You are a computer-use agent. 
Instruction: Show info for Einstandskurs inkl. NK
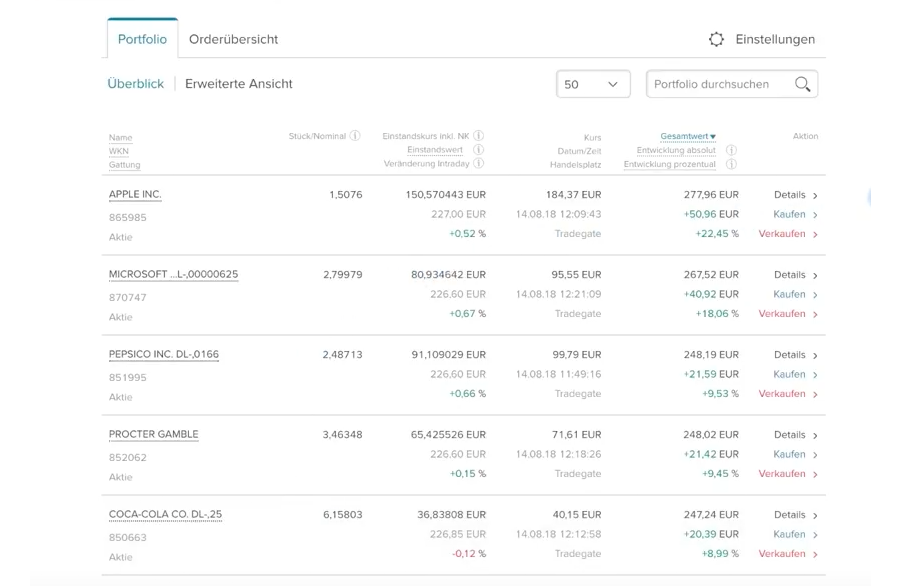(x=479, y=136)
